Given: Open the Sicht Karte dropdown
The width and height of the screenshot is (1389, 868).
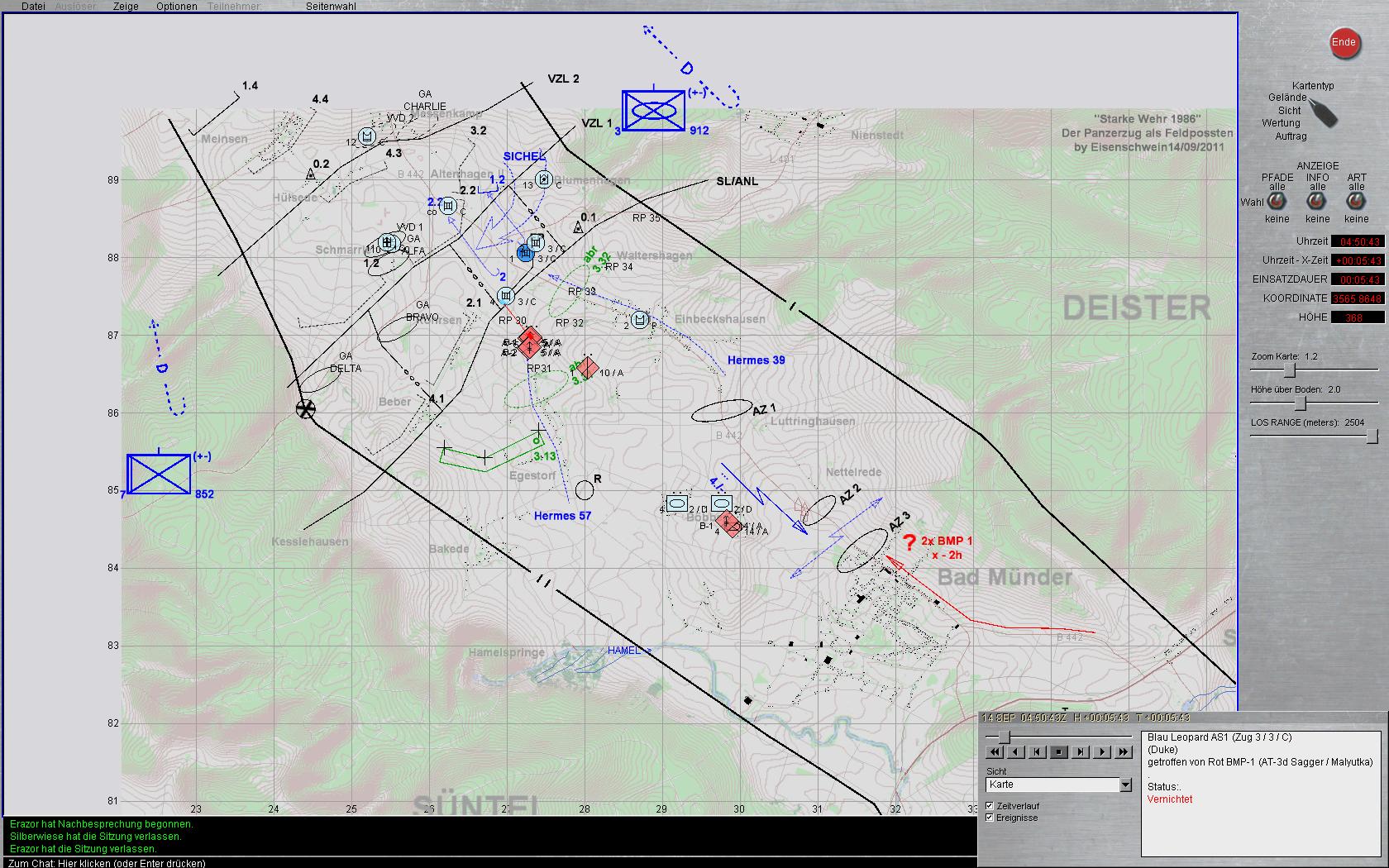Looking at the screenshot, I should coord(1125,785).
